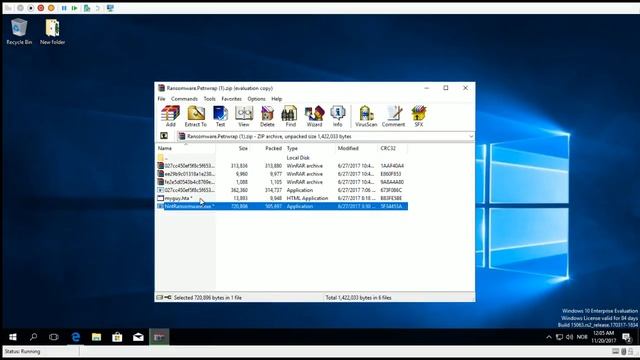Show archive Info
640x360 pixels.
338,116
